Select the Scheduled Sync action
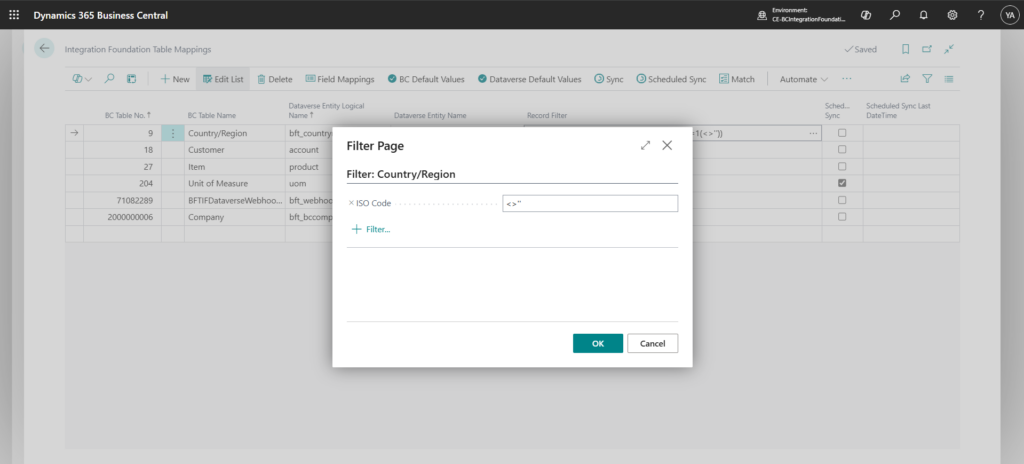 (x=670, y=79)
